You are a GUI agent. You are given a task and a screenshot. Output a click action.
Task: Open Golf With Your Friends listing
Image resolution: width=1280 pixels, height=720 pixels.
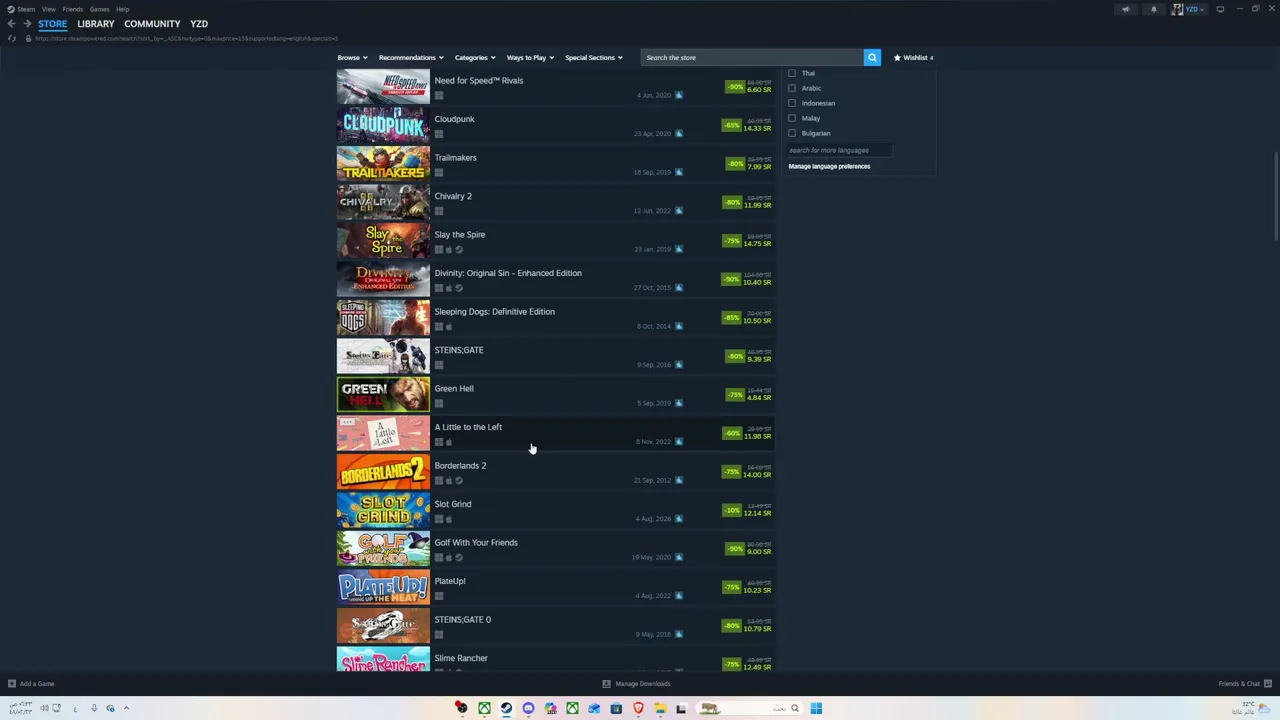[x=556, y=549]
